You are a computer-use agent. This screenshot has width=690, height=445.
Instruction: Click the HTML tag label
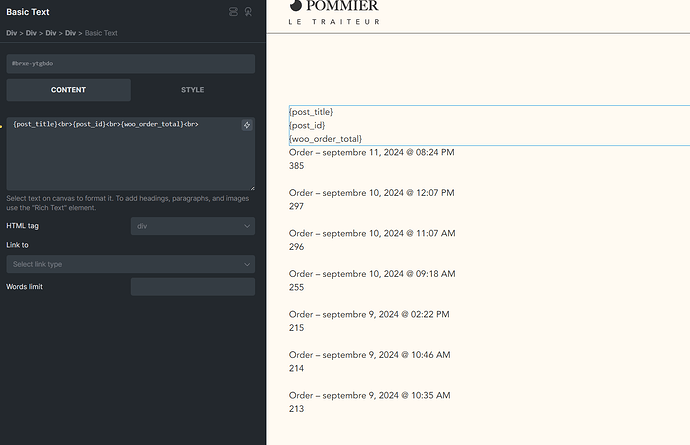pyautogui.click(x=22, y=226)
